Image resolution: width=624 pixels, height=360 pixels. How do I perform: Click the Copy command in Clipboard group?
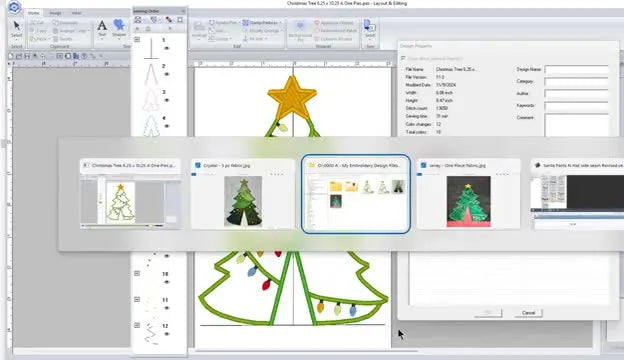(x=39, y=31)
